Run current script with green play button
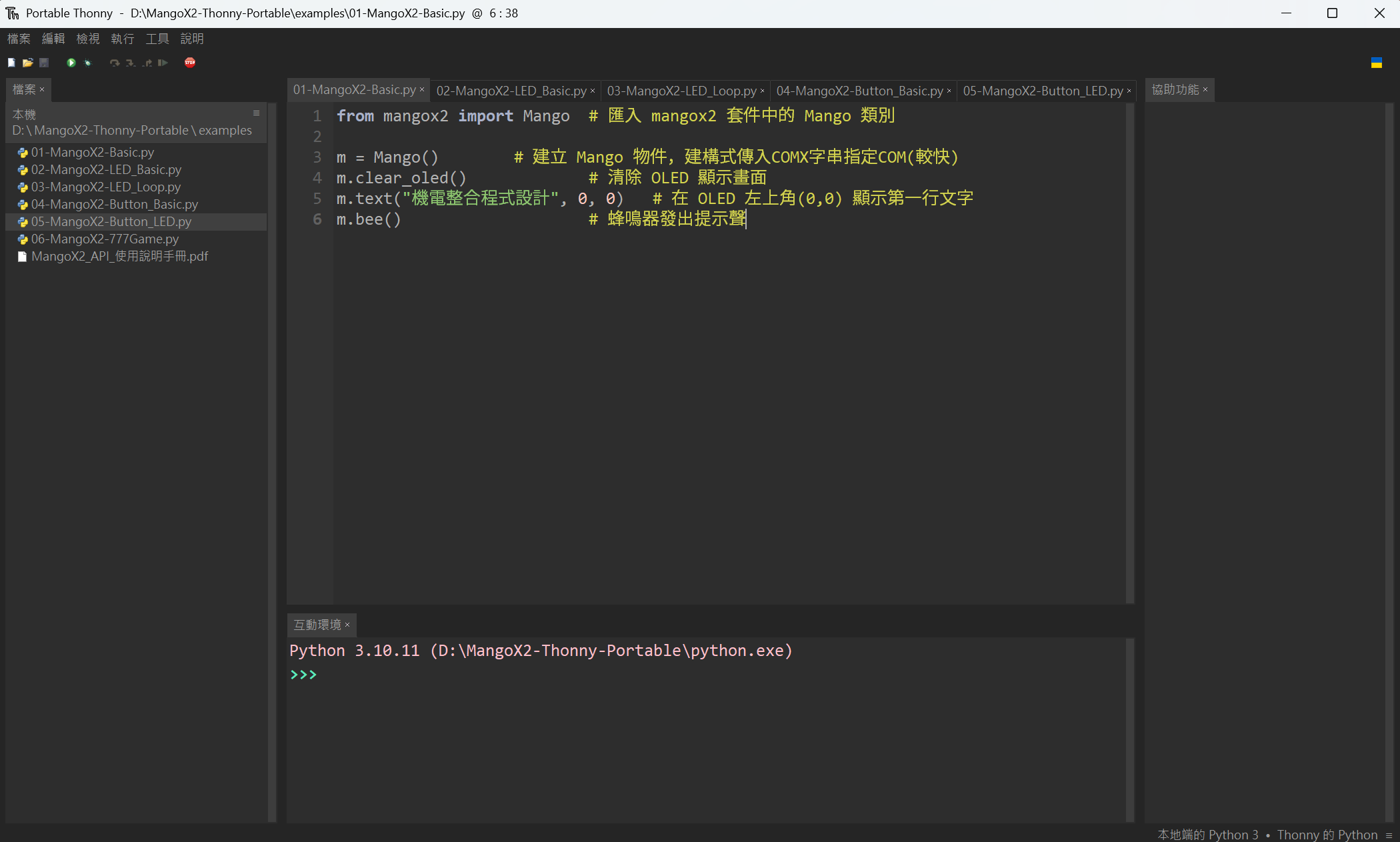1400x842 pixels. pyautogui.click(x=71, y=63)
